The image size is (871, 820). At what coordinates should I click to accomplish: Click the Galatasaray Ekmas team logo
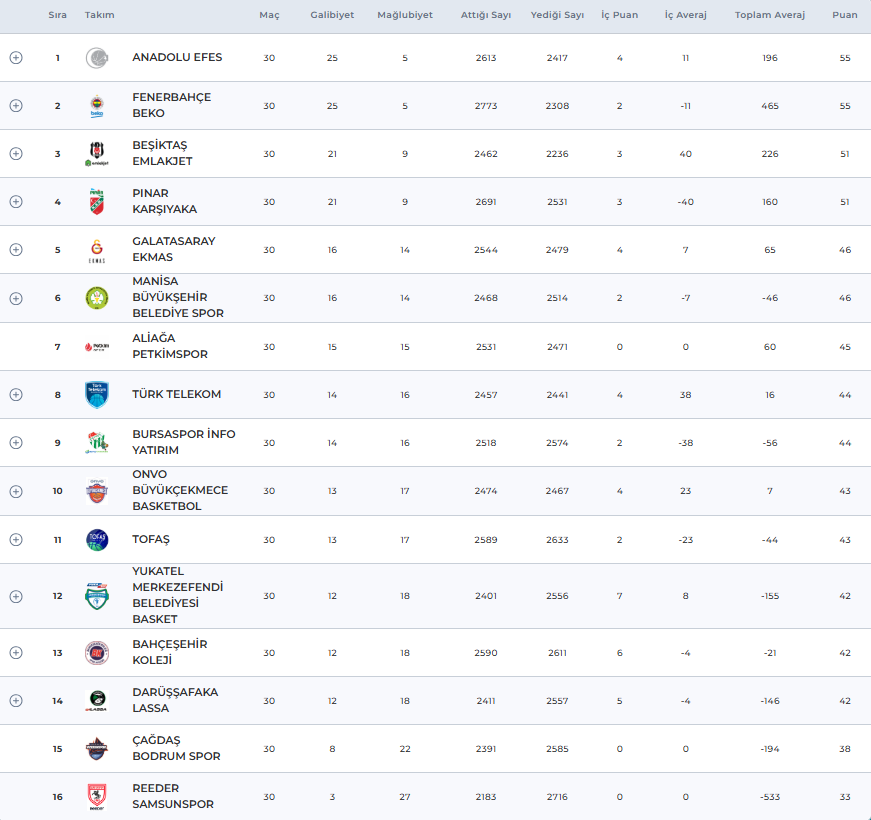pos(97,250)
